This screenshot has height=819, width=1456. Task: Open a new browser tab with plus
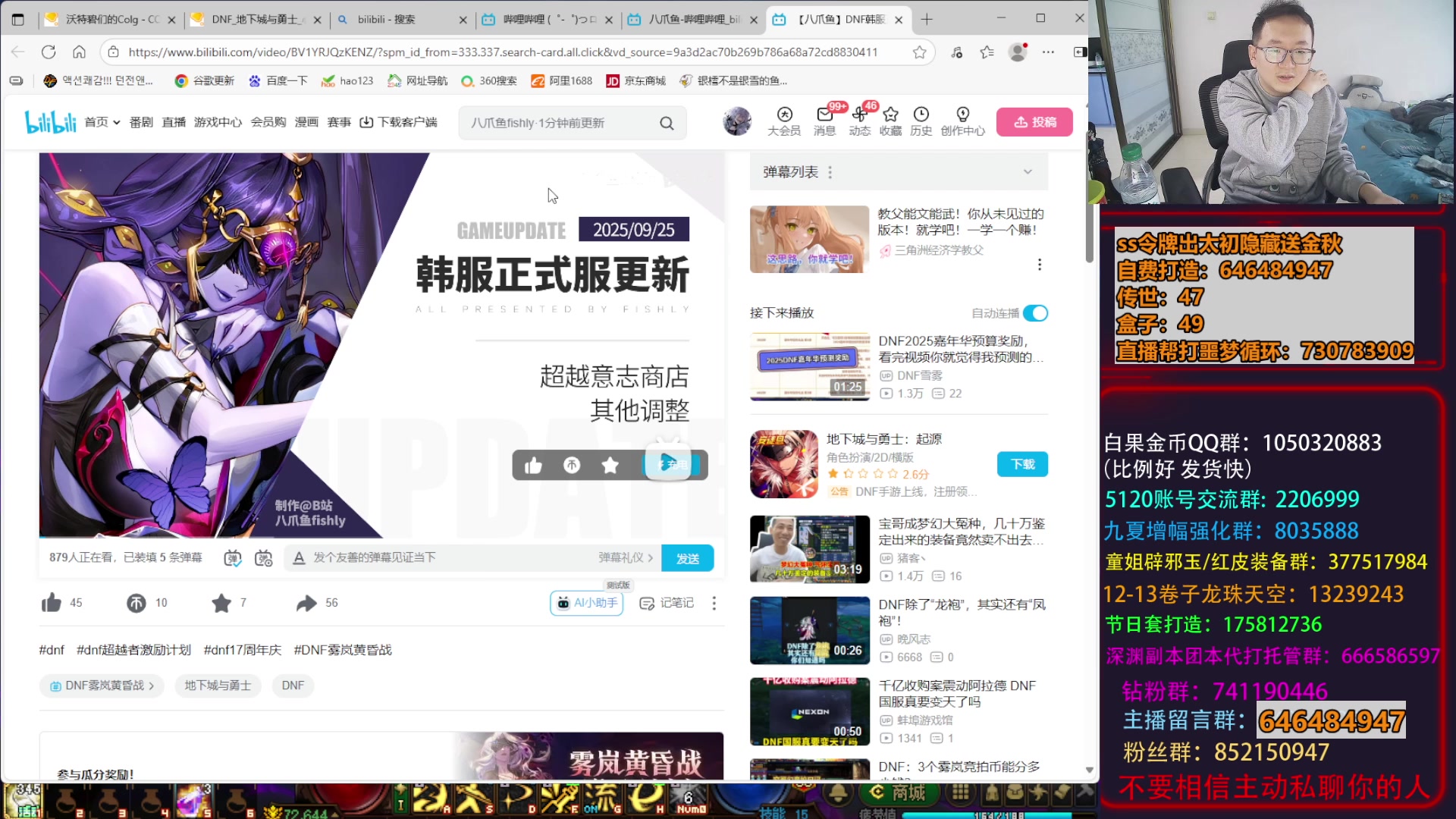[x=927, y=20]
